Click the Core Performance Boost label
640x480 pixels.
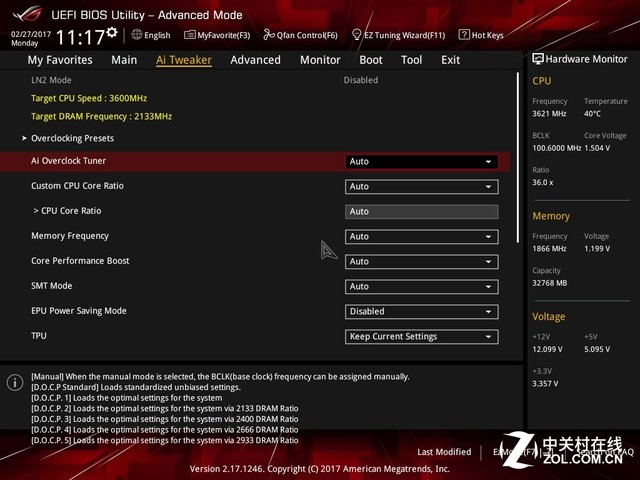click(x=80, y=261)
